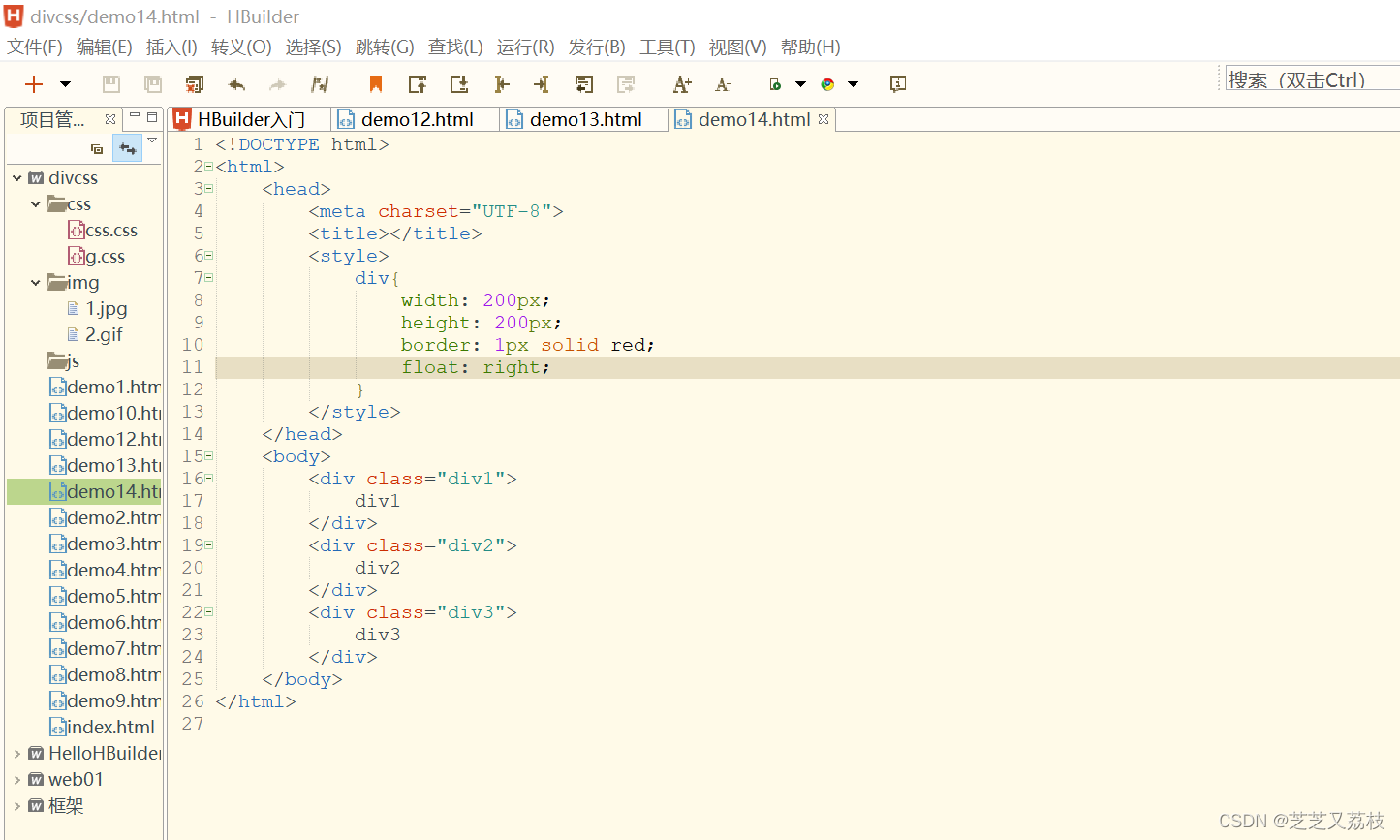Collapse the css folder

[x=36, y=204]
